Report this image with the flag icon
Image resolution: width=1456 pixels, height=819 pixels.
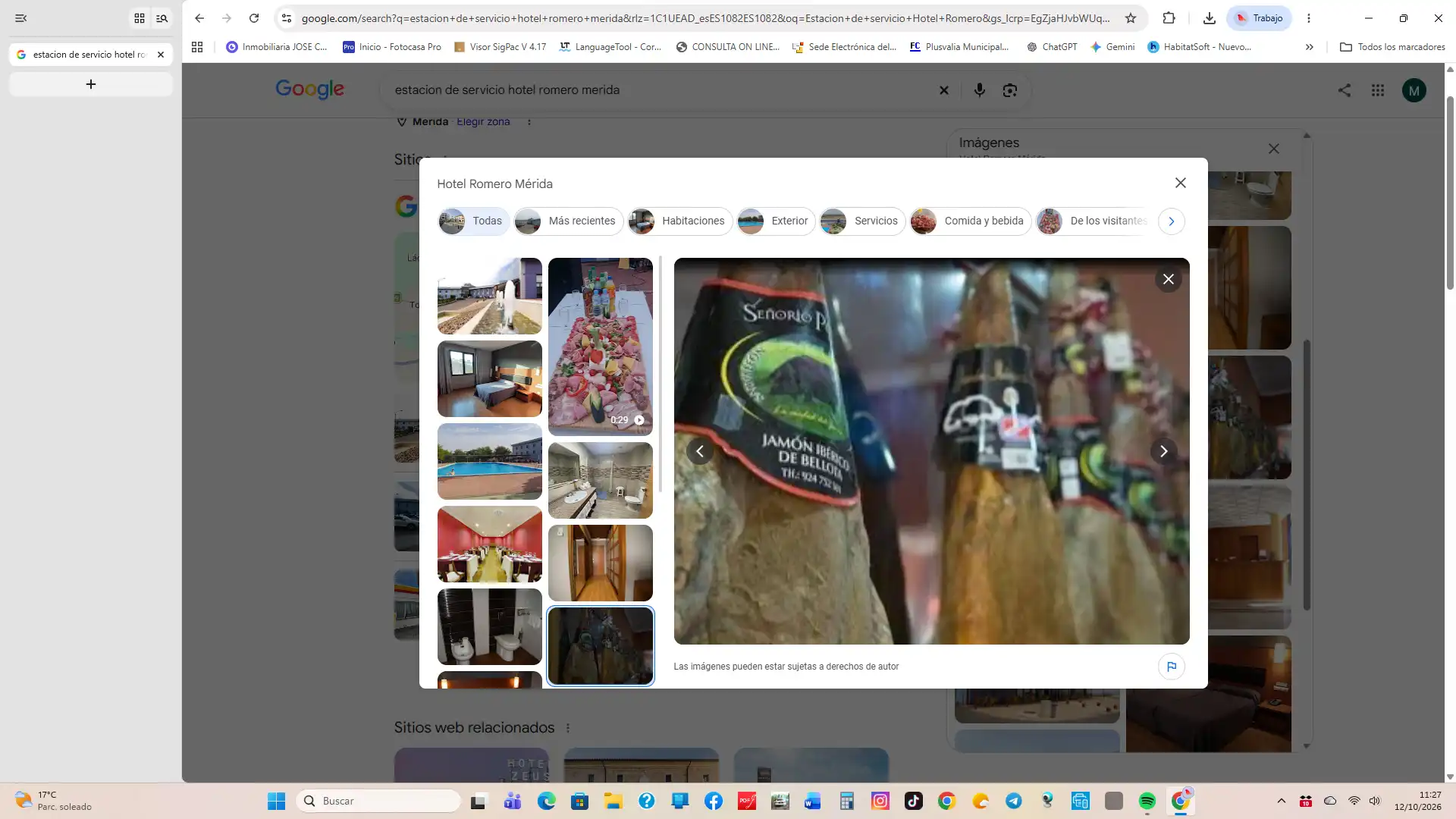[x=1171, y=667]
